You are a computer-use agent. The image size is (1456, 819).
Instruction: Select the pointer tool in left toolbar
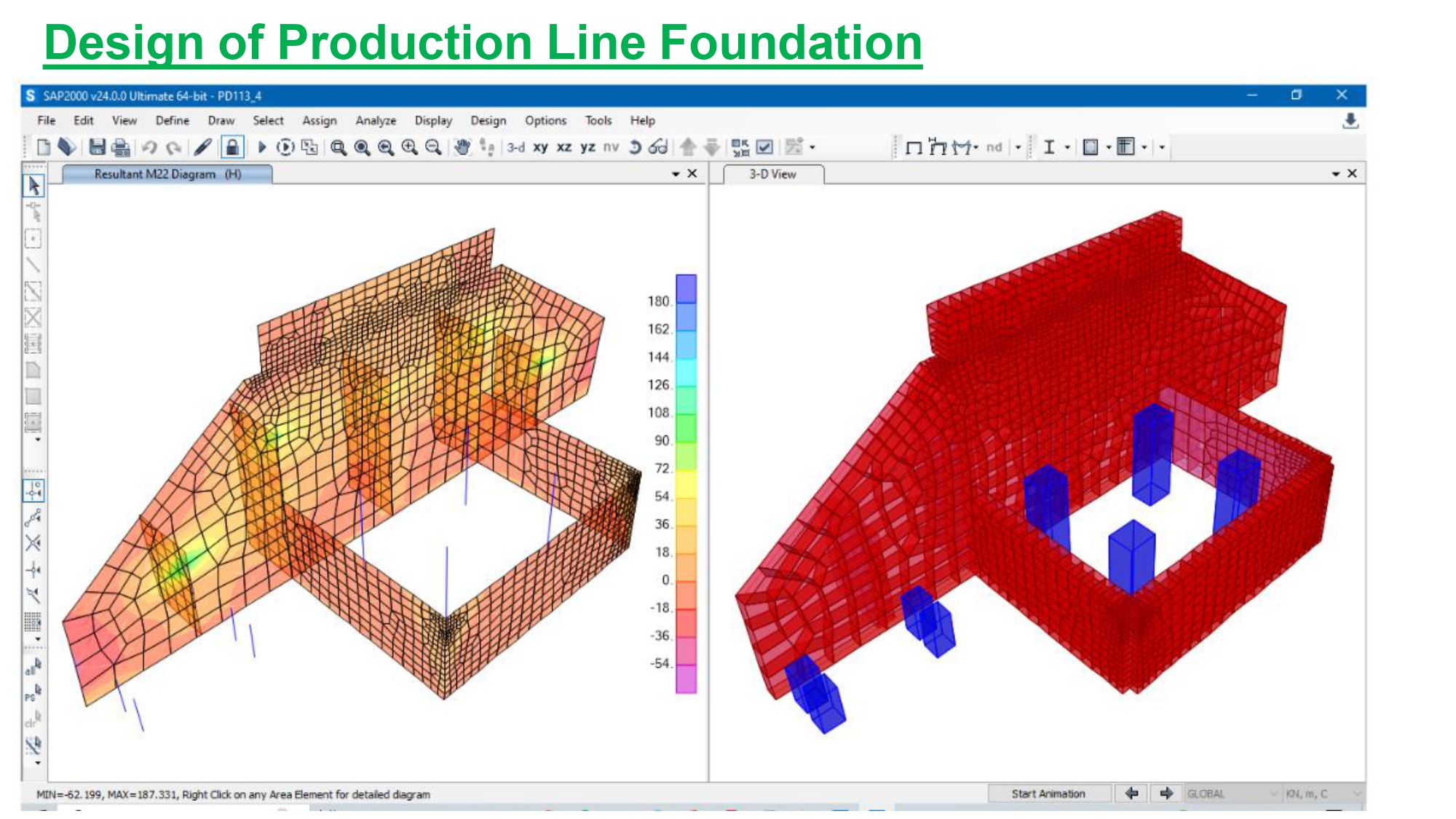[x=33, y=186]
